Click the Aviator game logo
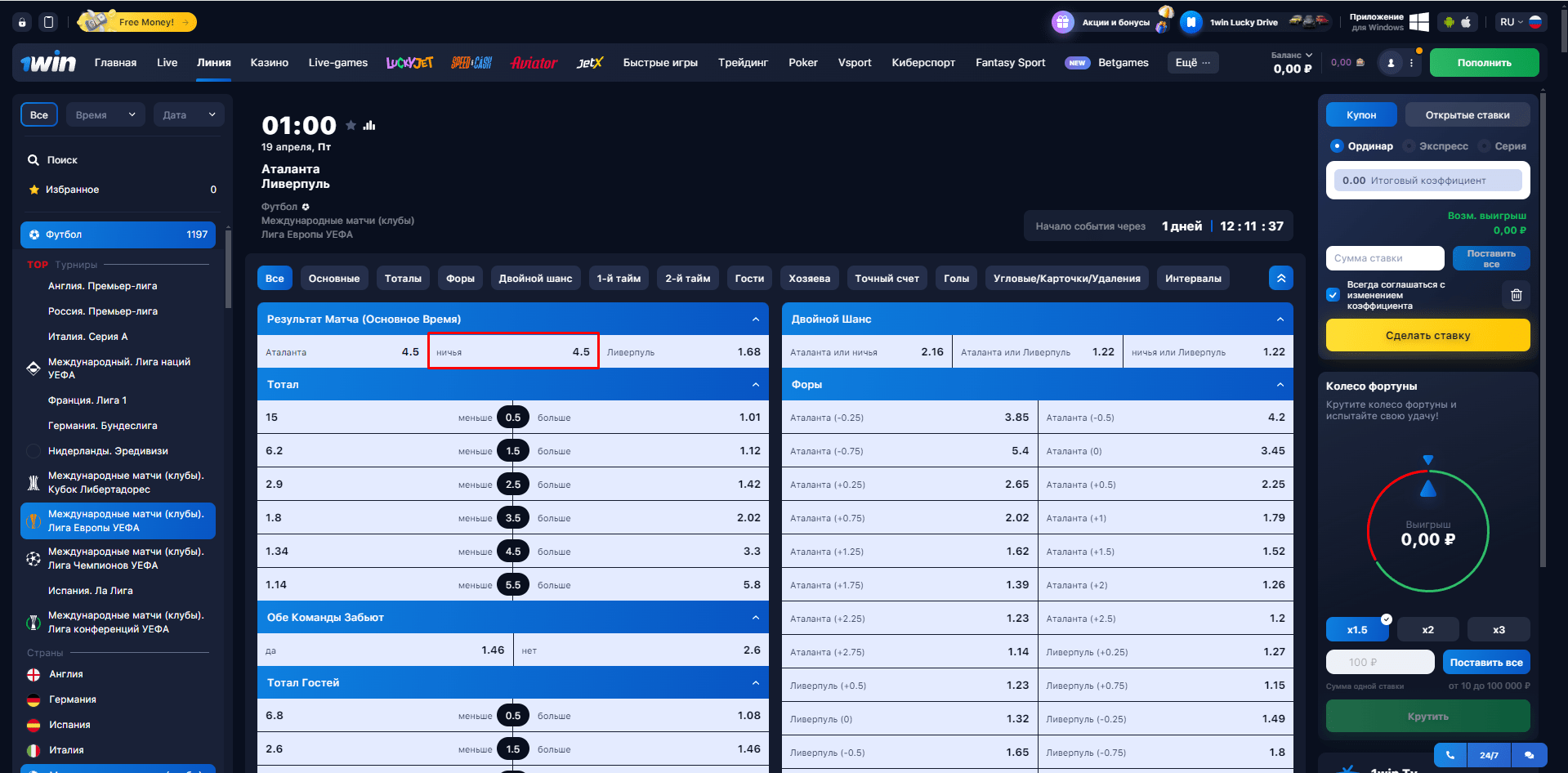Image resolution: width=1568 pixels, height=773 pixels. (534, 63)
